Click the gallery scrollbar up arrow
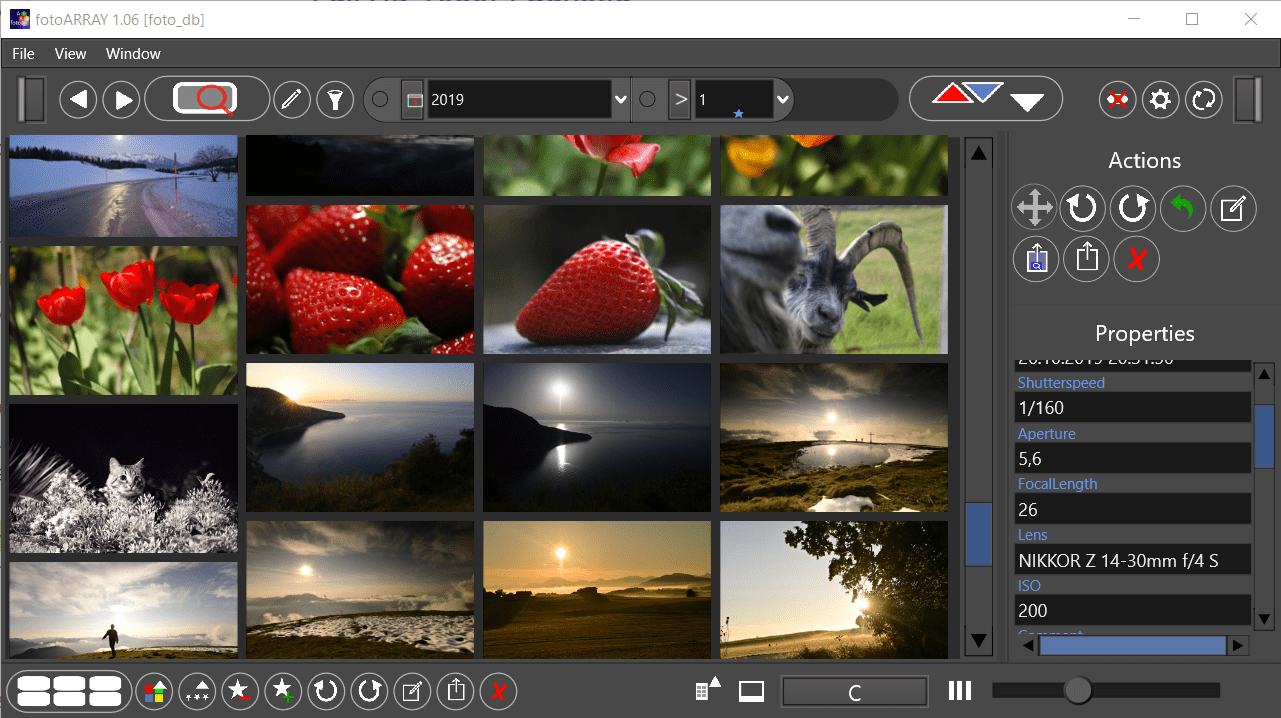This screenshot has height=718, width=1281. pos(979,153)
